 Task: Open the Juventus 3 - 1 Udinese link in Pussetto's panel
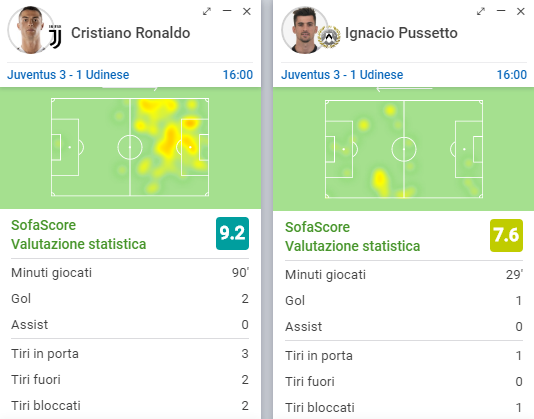(x=342, y=75)
